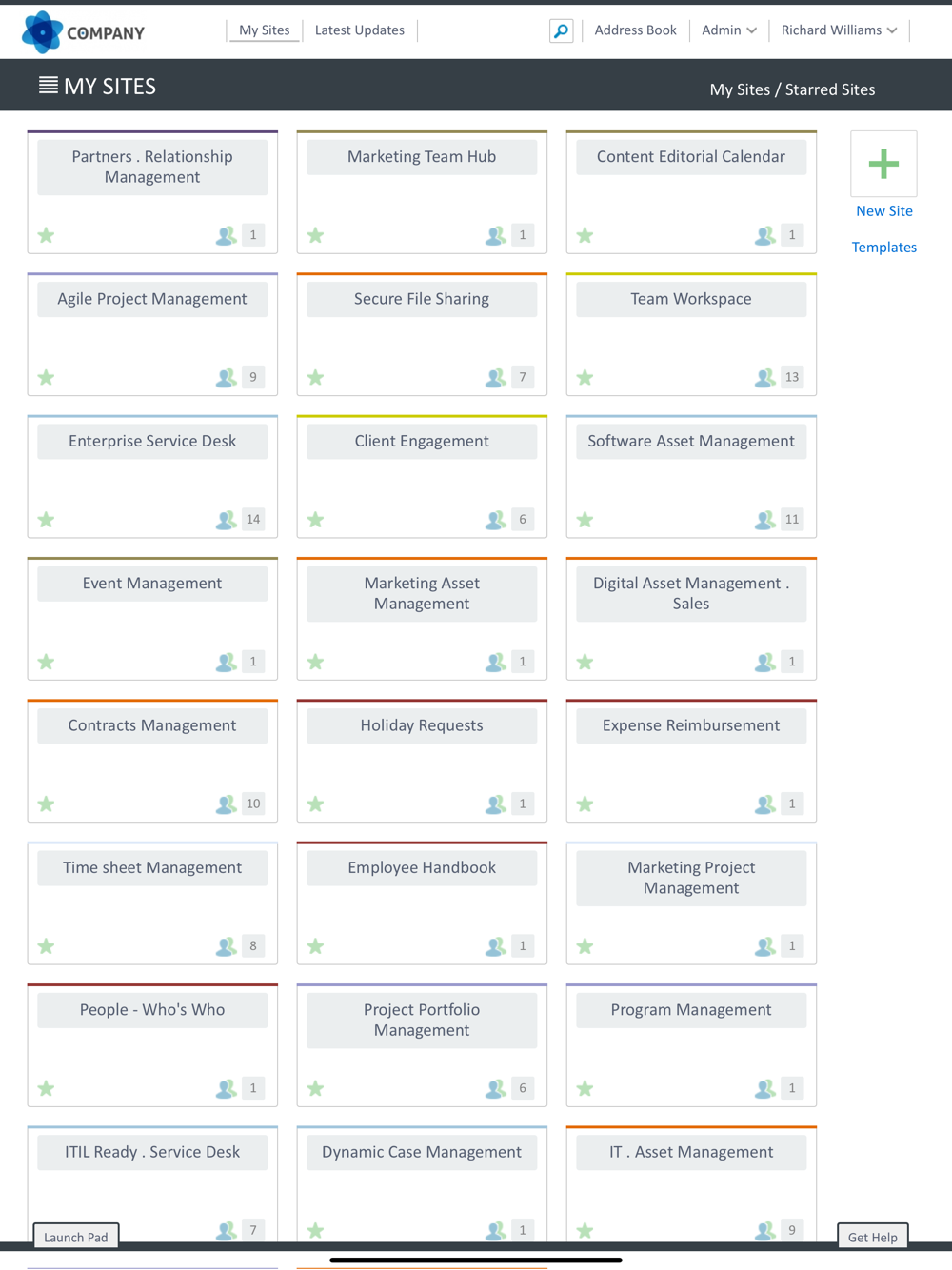Open members icon on Team Workspace card
This screenshot has height=1270, width=952.
pyautogui.click(x=764, y=378)
